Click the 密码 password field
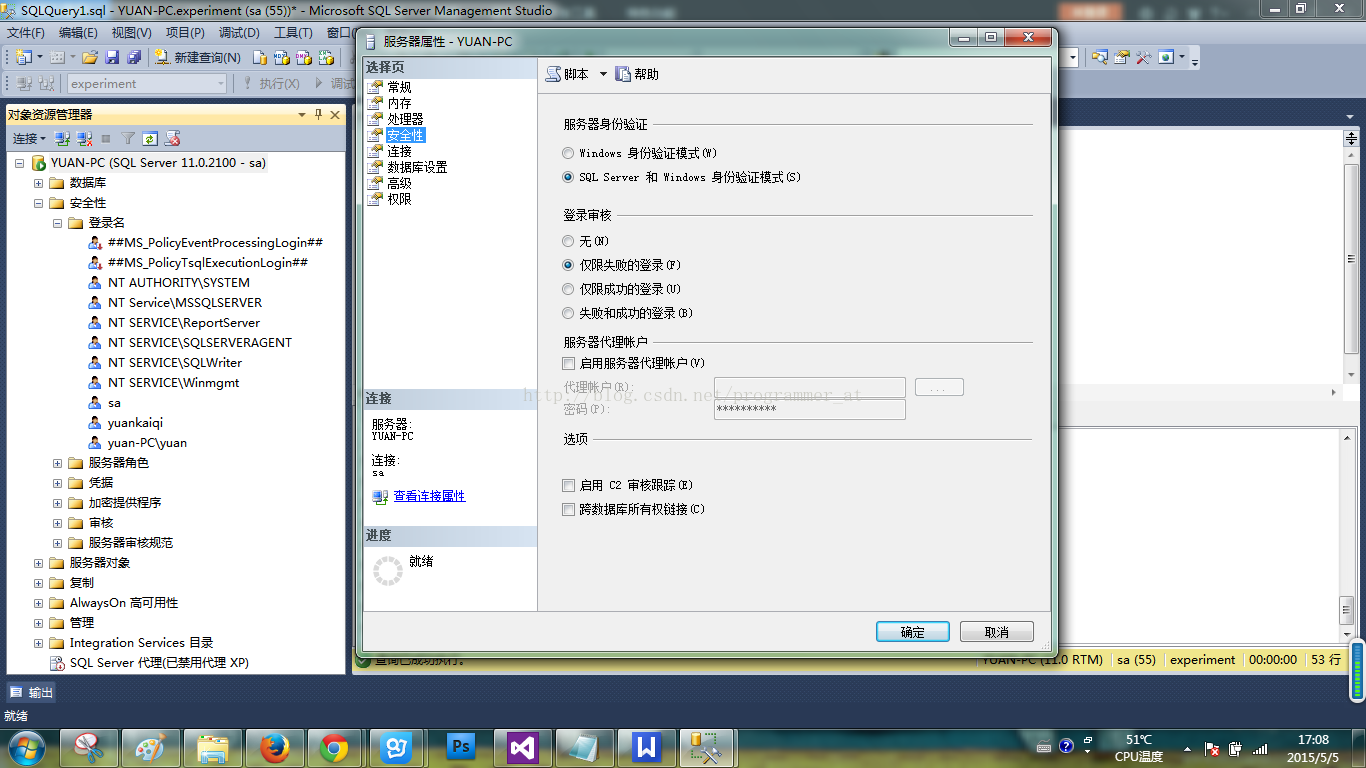This screenshot has height=768, width=1366. coord(809,410)
